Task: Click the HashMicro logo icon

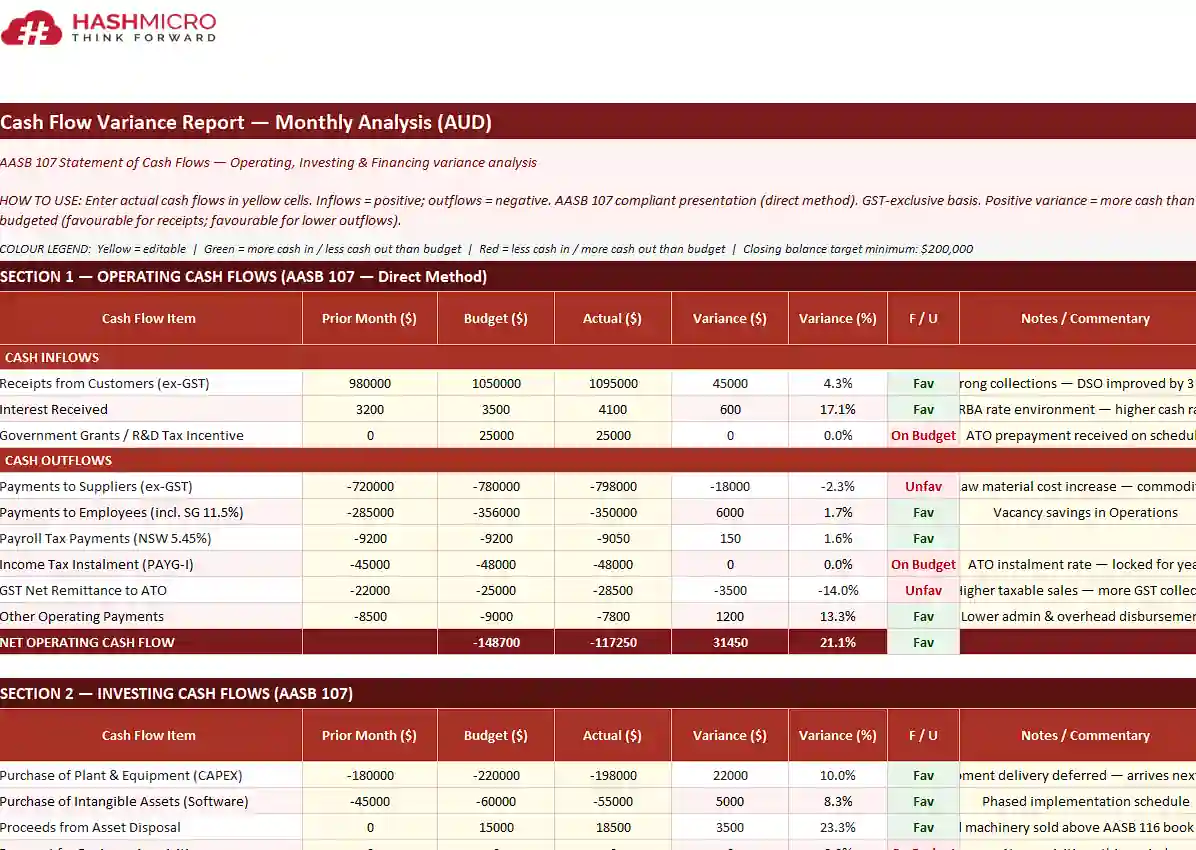Action: coord(31,28)
